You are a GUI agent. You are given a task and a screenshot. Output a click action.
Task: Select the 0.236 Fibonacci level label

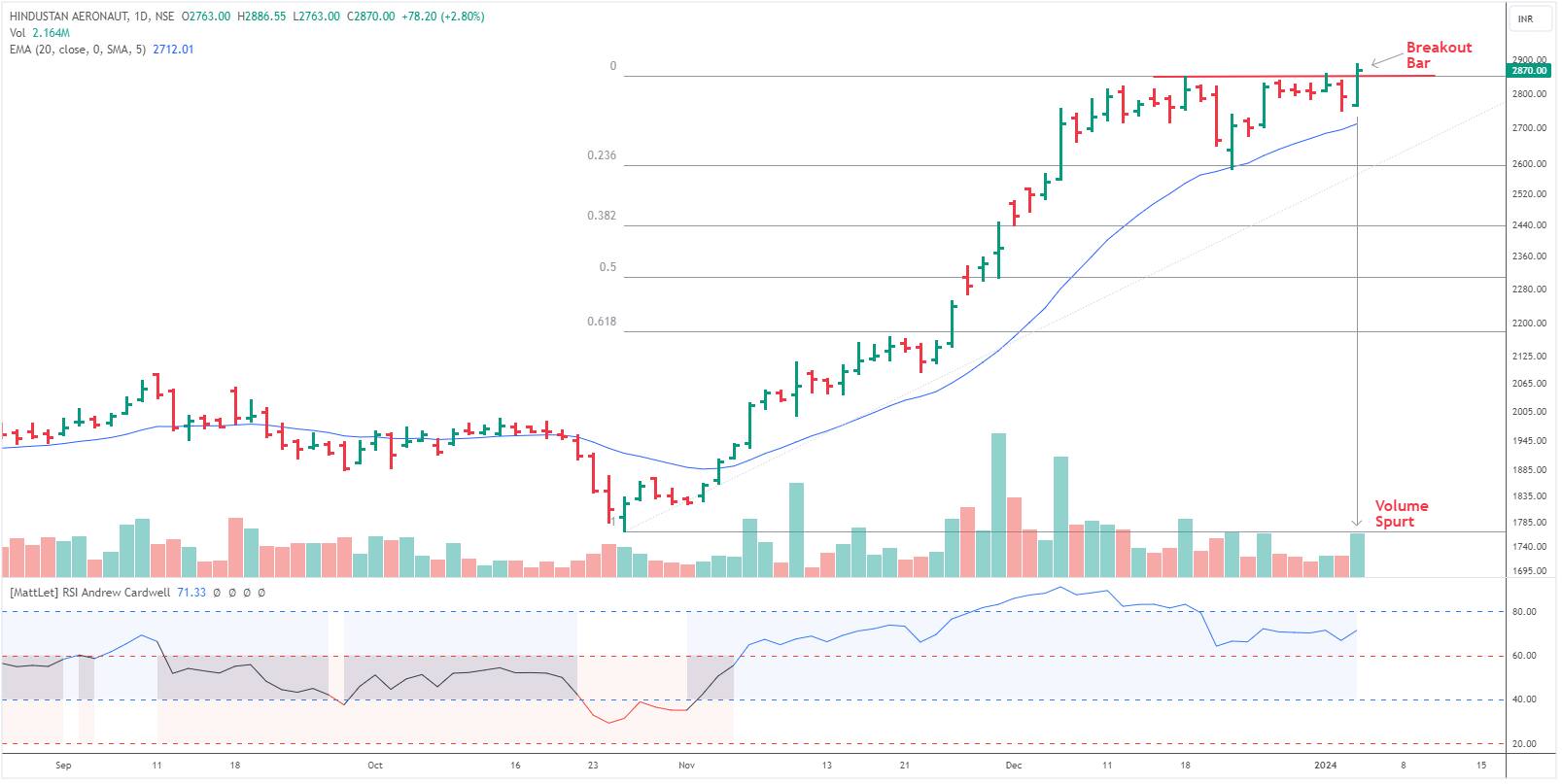tap(602, 155)
